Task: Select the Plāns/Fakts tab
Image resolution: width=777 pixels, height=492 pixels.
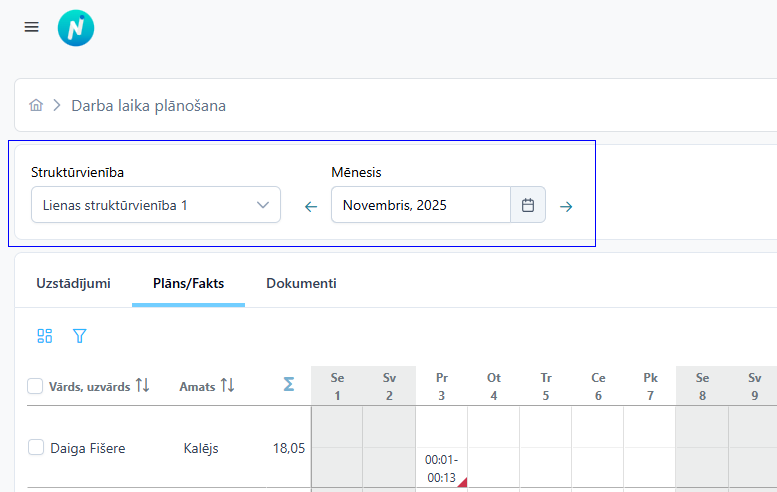Action: pyautogui.click(x=188, y=283)
